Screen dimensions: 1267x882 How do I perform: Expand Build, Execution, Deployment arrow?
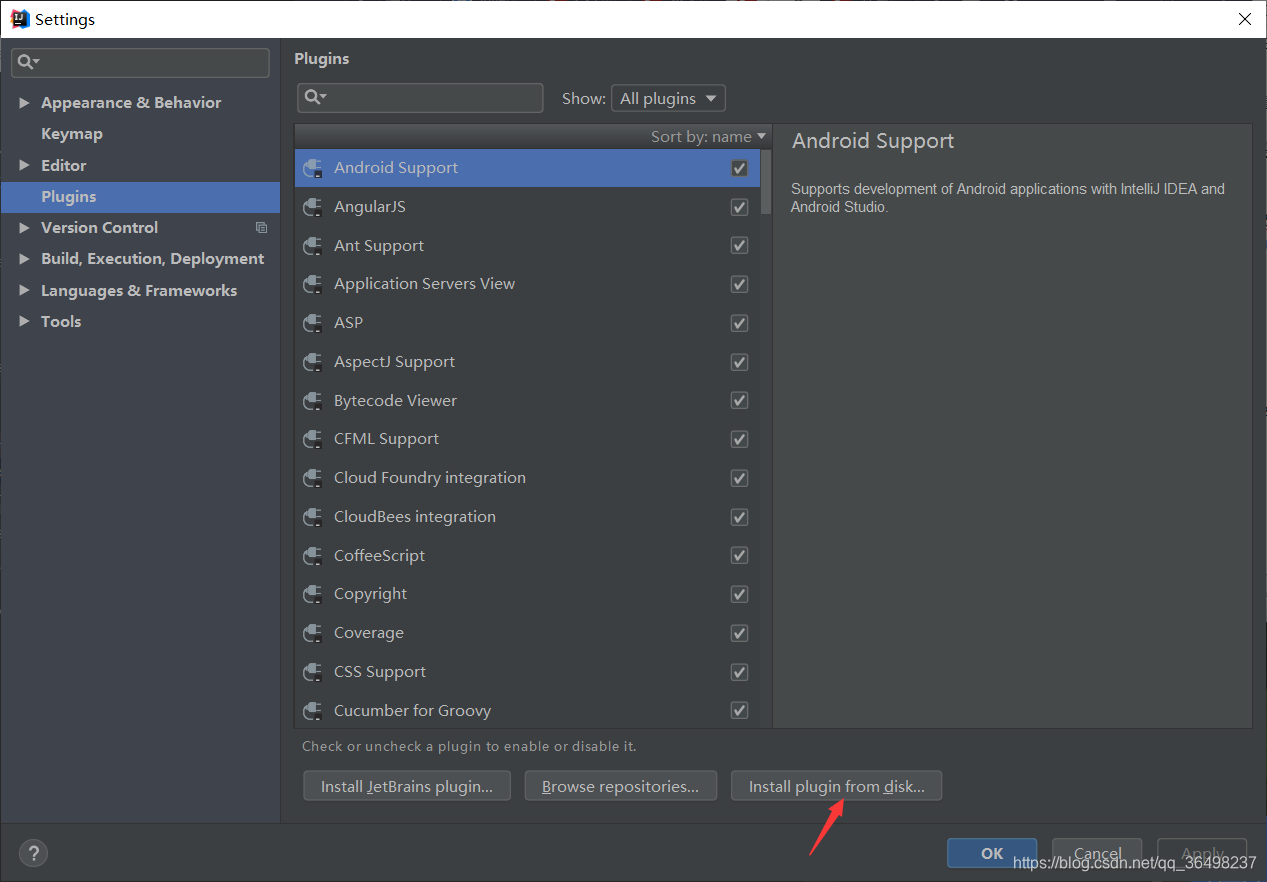pyautogui.click(x=24, y=259)
